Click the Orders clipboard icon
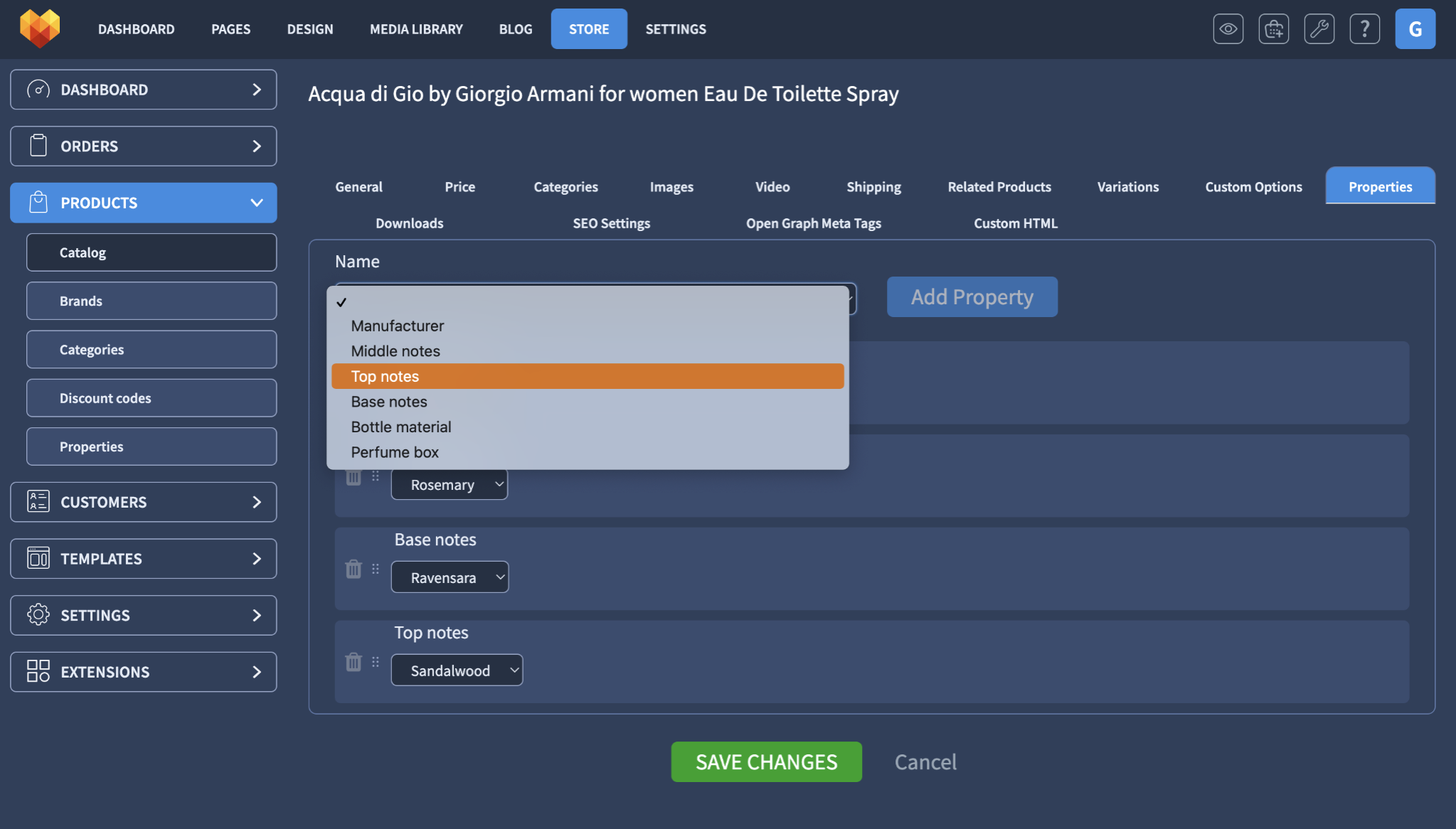This screenshot has height=829, width=1456. coord(38,146)
